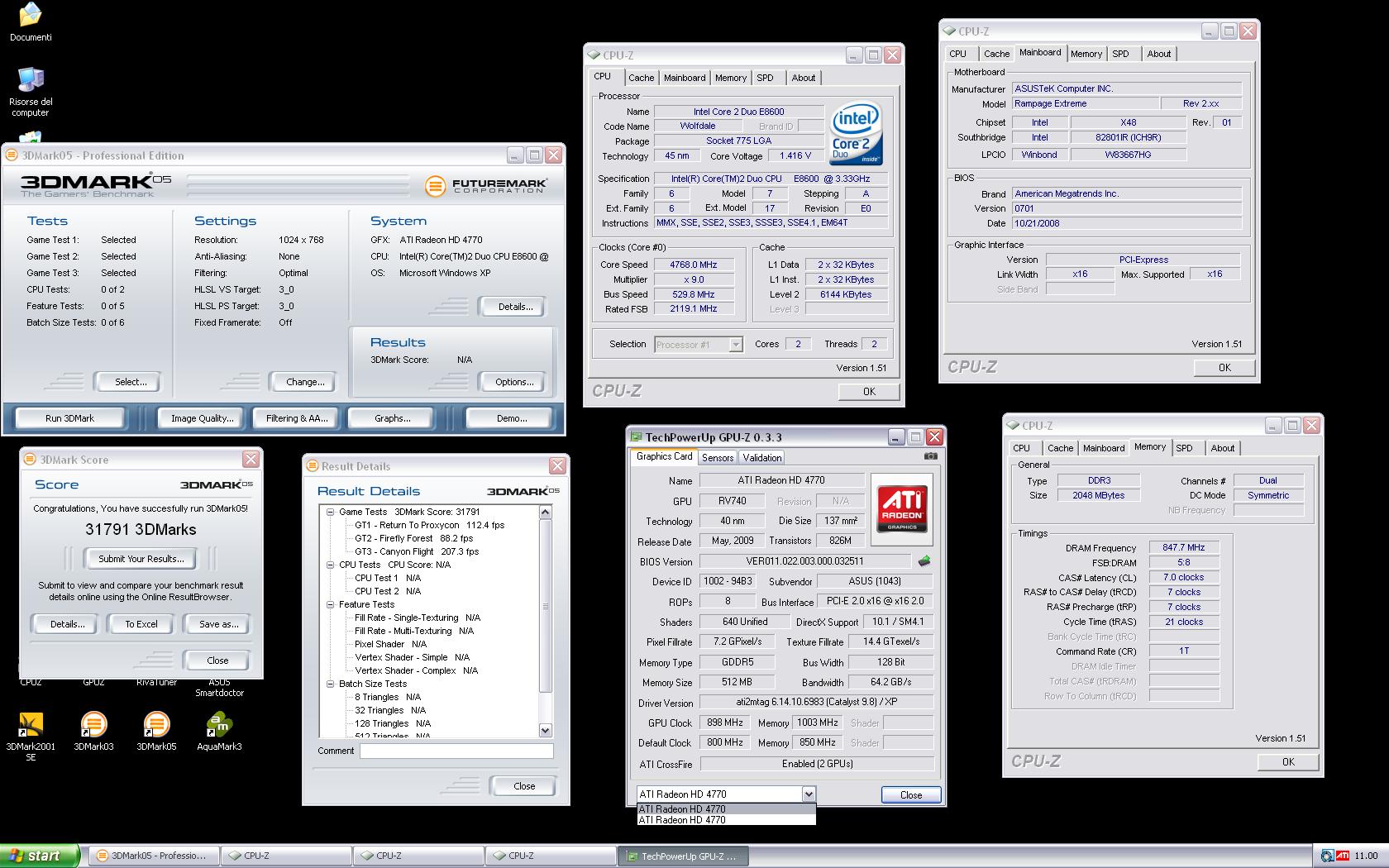
Task: Open the Processor #1 selection dropdown
Action: pyautogui.click(x=736, y=345)
